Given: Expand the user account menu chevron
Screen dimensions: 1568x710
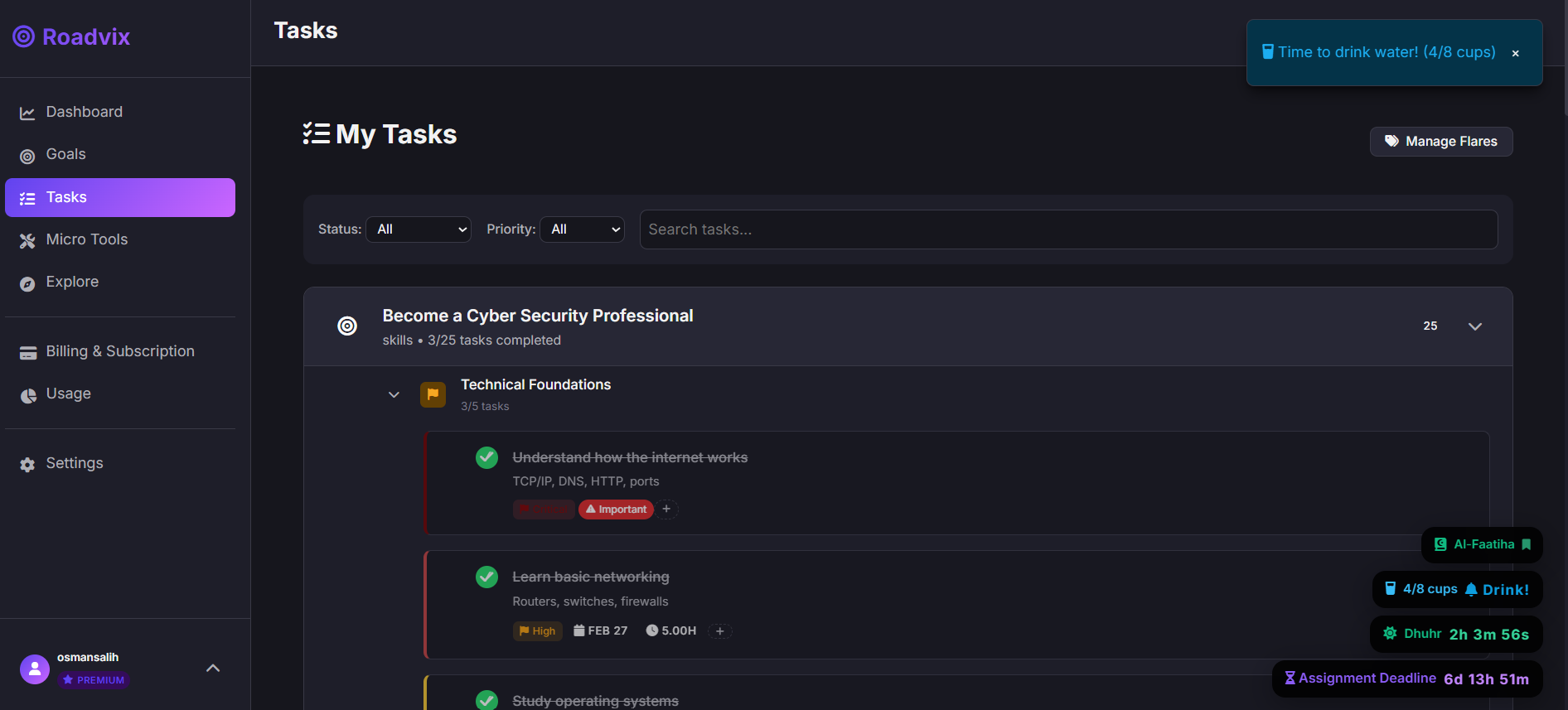Looking at the screenshot, I should [x=213, y=668].
